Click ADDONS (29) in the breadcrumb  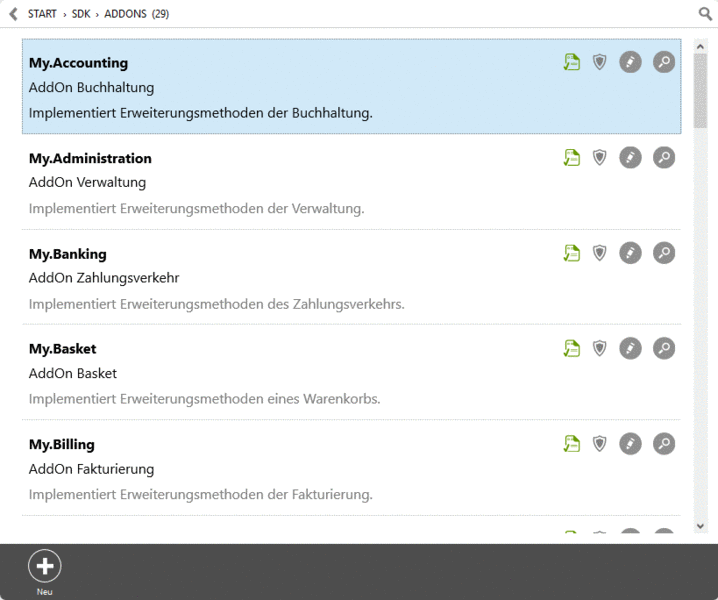[x=136, y=14]
